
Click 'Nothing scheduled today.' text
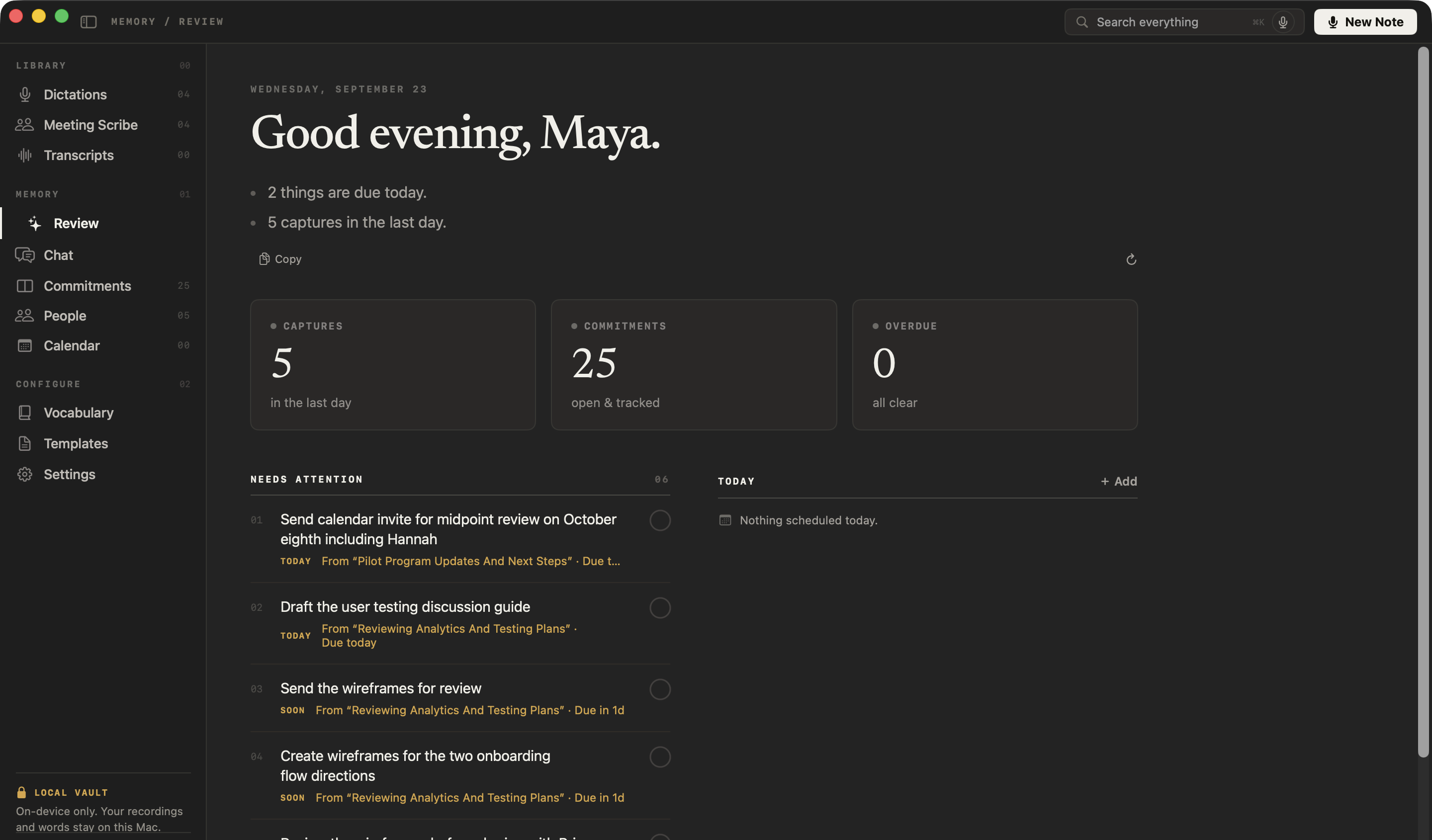point(808,520)
